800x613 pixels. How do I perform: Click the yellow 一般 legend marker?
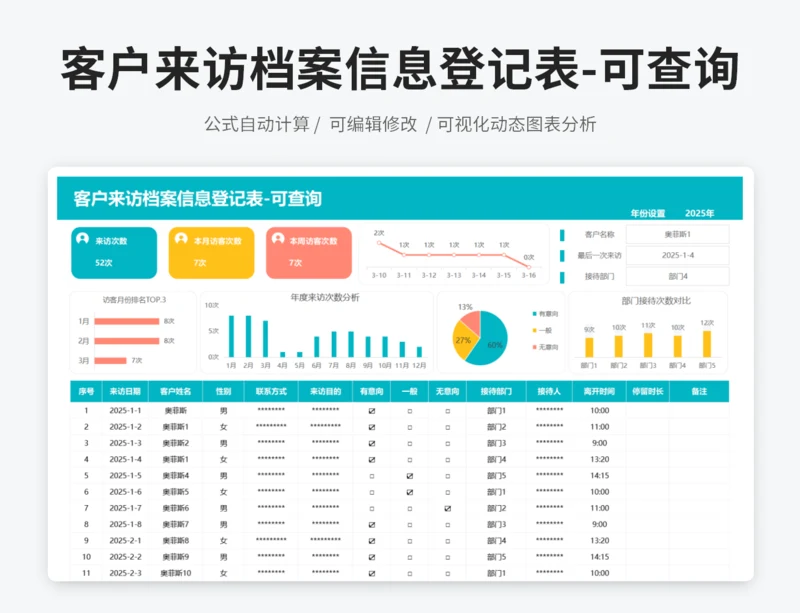coord(534,330)
